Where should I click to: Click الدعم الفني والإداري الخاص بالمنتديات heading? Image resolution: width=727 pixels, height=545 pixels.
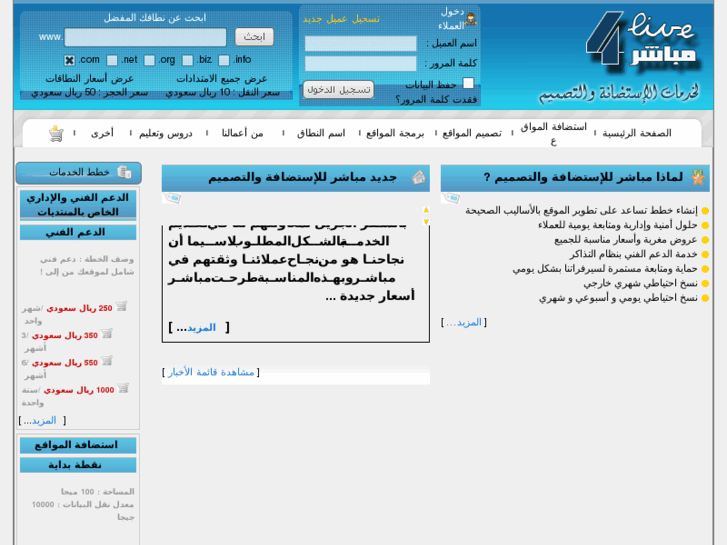78,205
